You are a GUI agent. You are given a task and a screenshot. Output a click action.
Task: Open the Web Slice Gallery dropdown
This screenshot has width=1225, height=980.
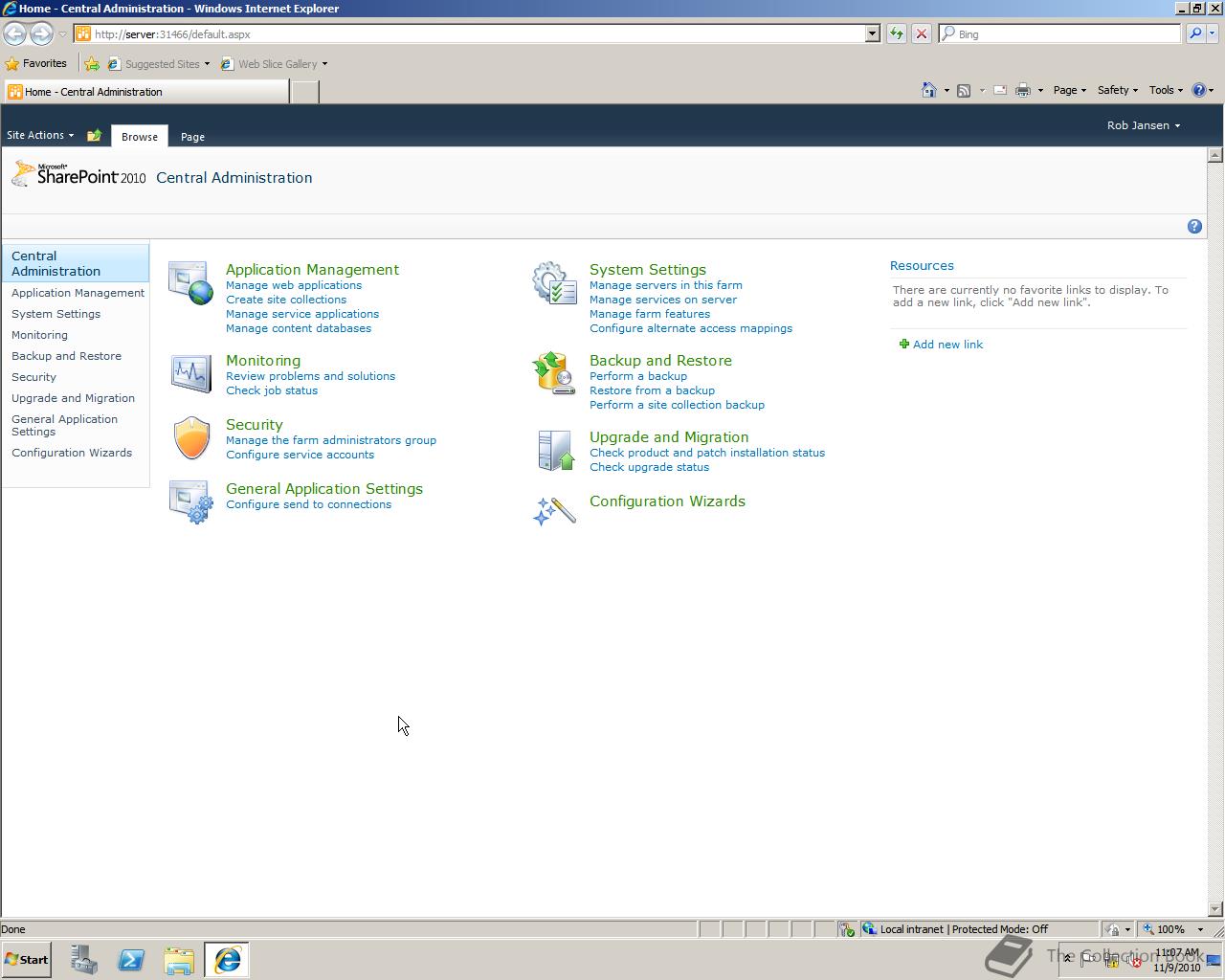[x=275, y=64]
